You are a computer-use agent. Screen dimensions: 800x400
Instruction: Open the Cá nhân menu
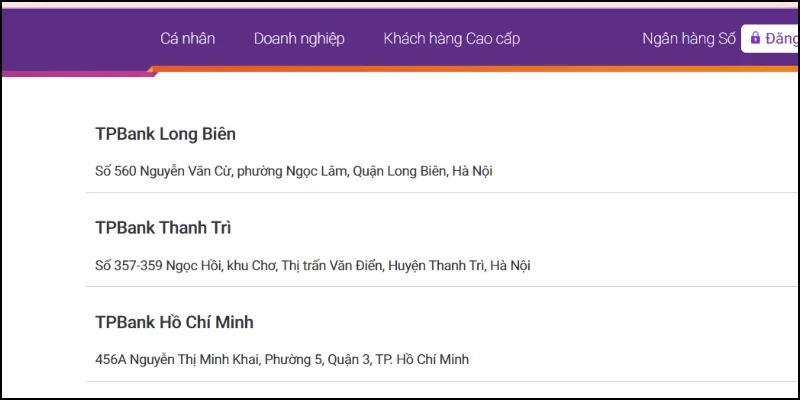[187, 39]
